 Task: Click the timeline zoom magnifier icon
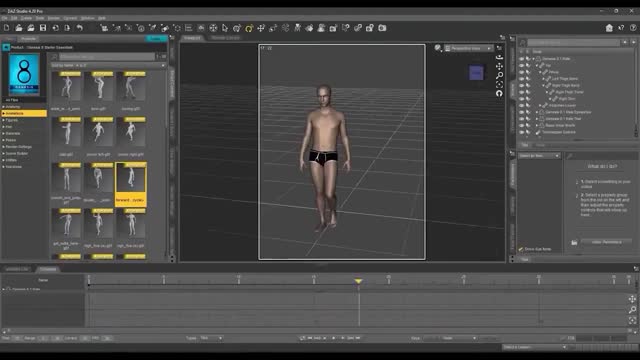pyautogui.click(x=632, y=309)
